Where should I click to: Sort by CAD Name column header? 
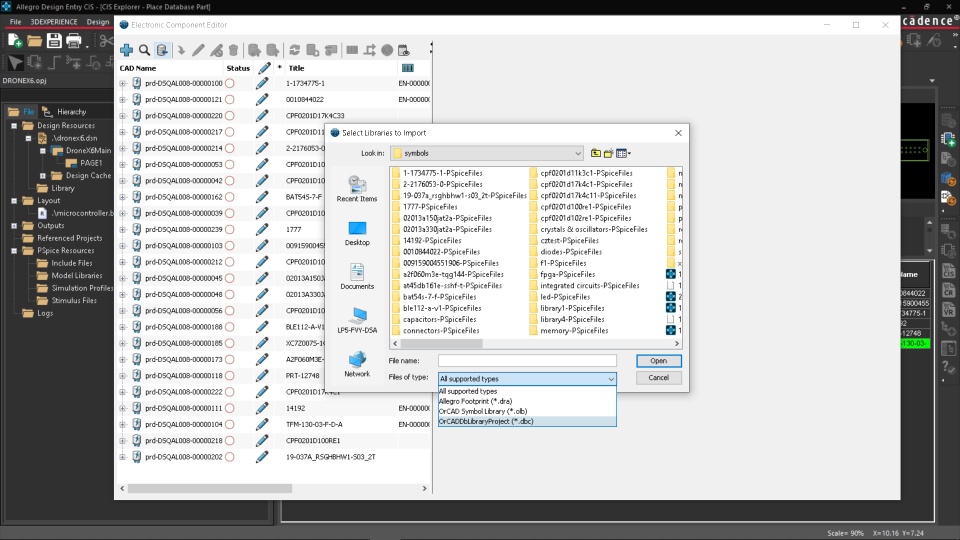click(x=138, y=68)
